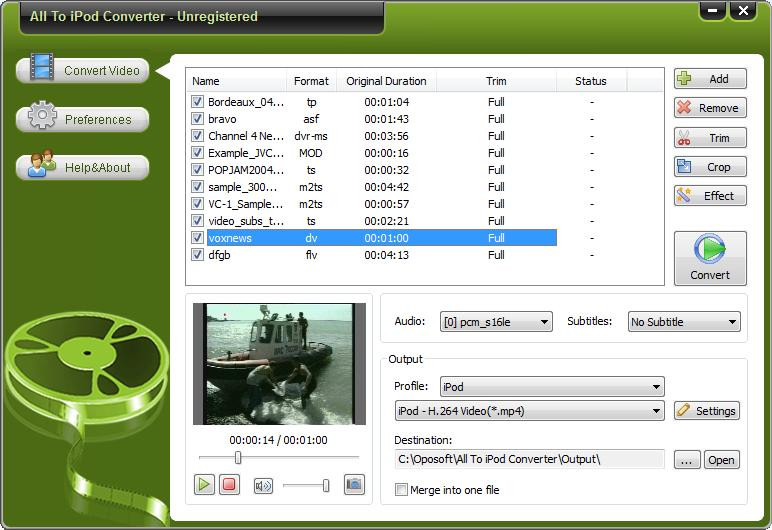Uncheck the Bordeaux_04... file checkbox
This screenshot has height=530, width=772.
[x=197, y=102]
